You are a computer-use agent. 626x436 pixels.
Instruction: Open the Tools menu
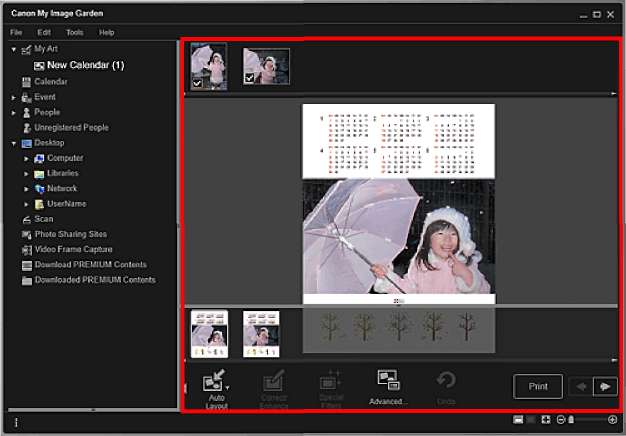75,32
